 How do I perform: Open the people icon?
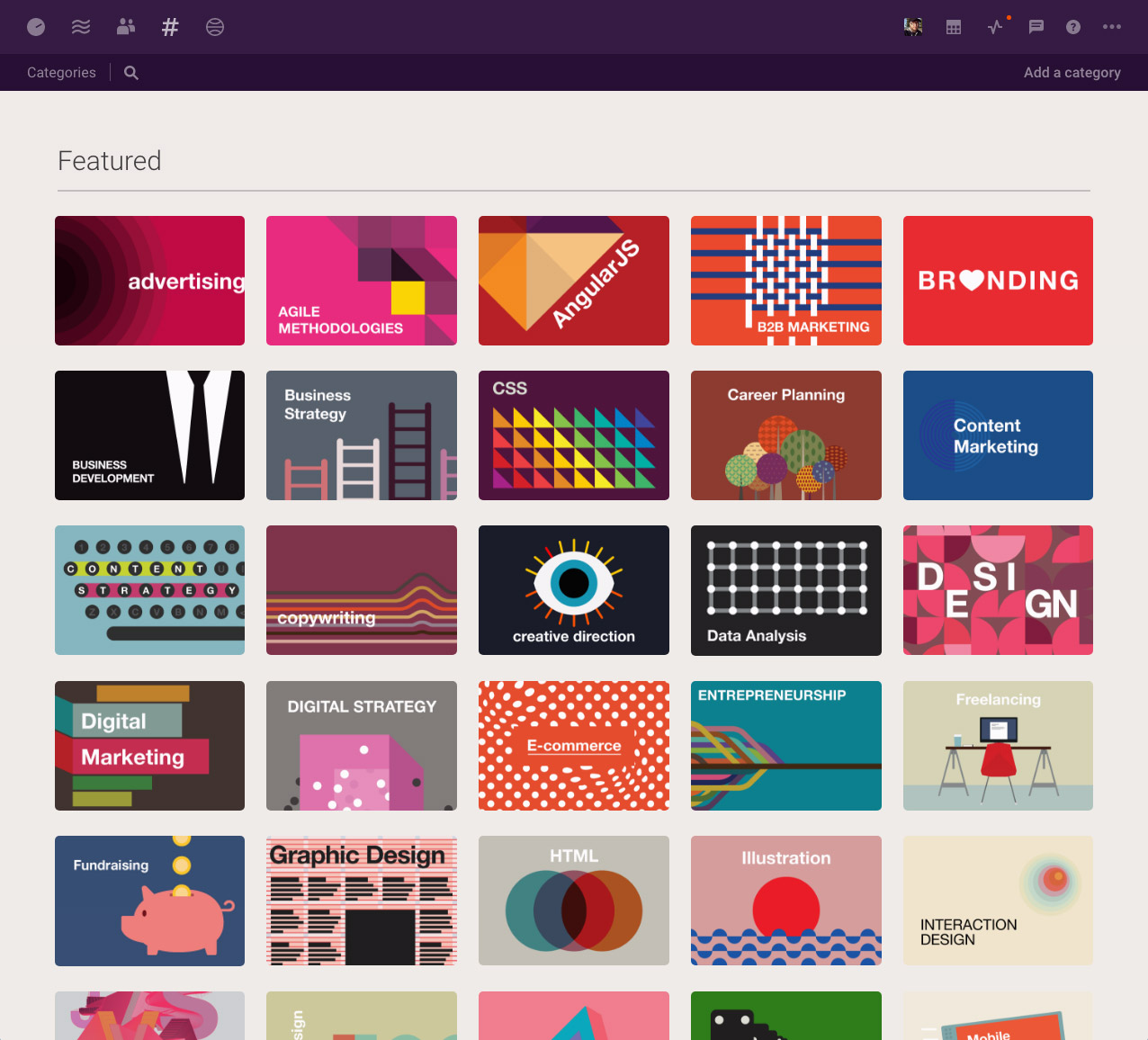point(126,27)
